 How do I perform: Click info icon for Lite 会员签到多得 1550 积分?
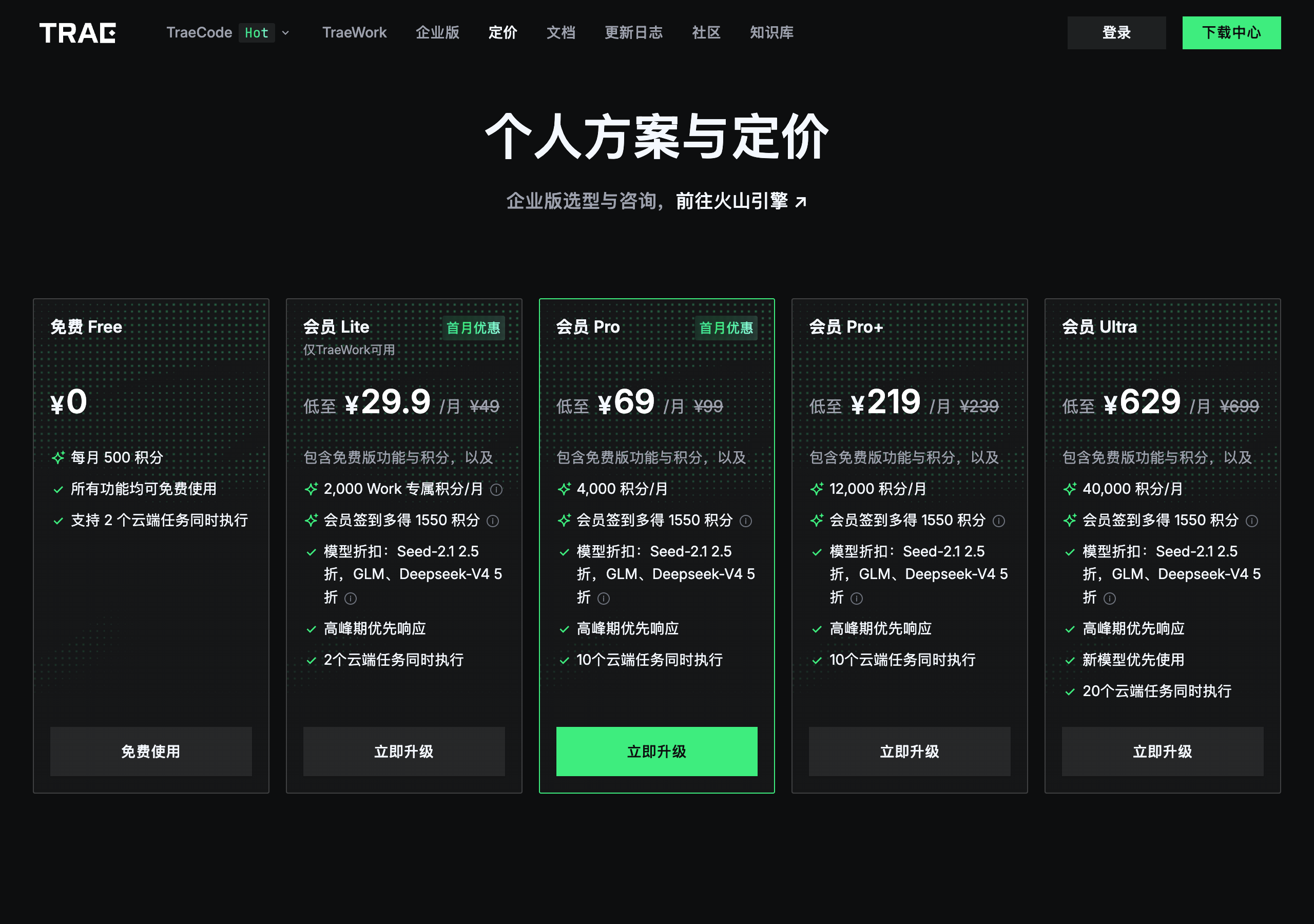point(493,521)
